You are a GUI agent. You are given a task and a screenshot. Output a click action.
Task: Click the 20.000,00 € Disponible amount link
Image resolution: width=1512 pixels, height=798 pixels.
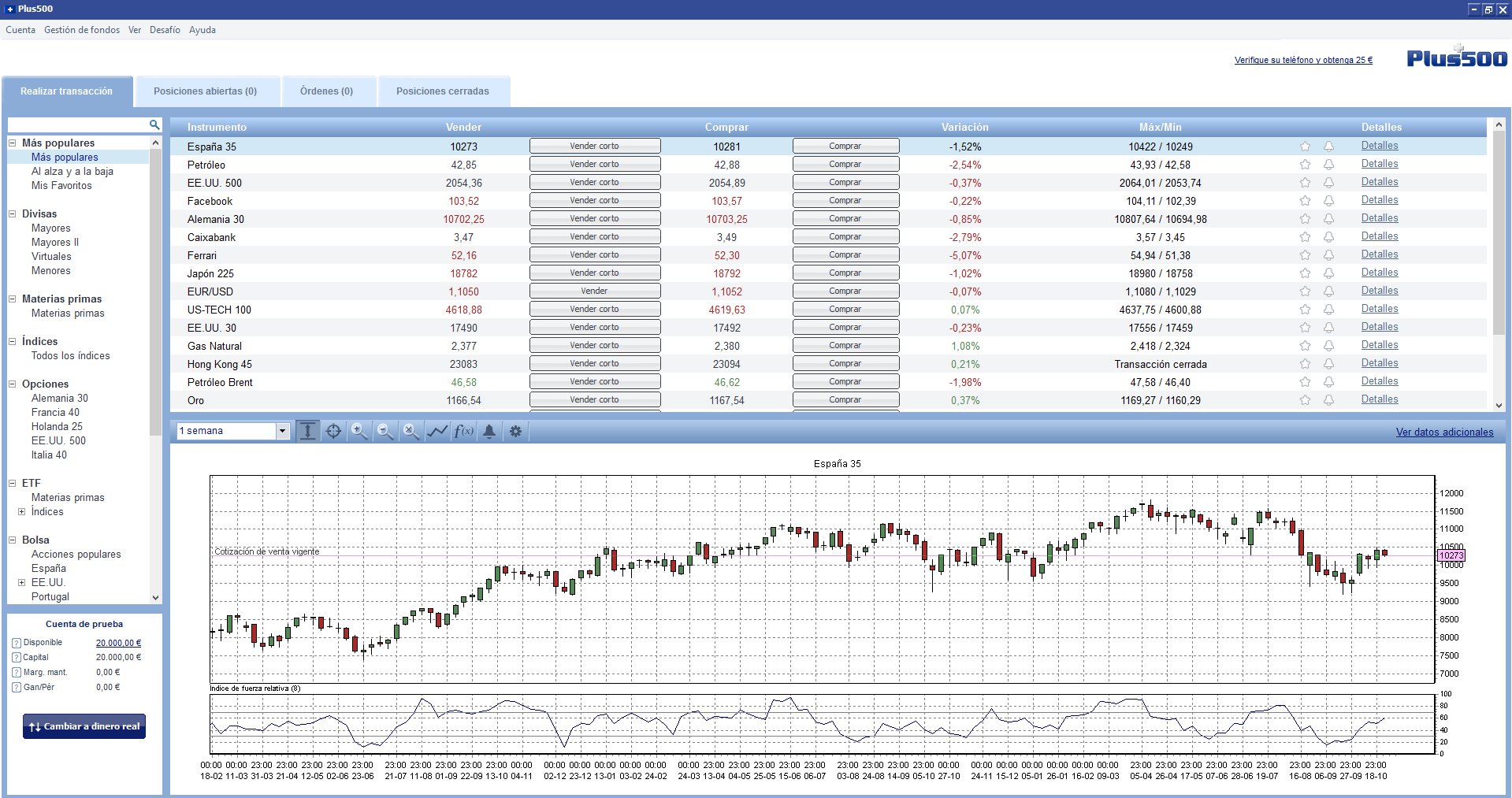point(118,643)
